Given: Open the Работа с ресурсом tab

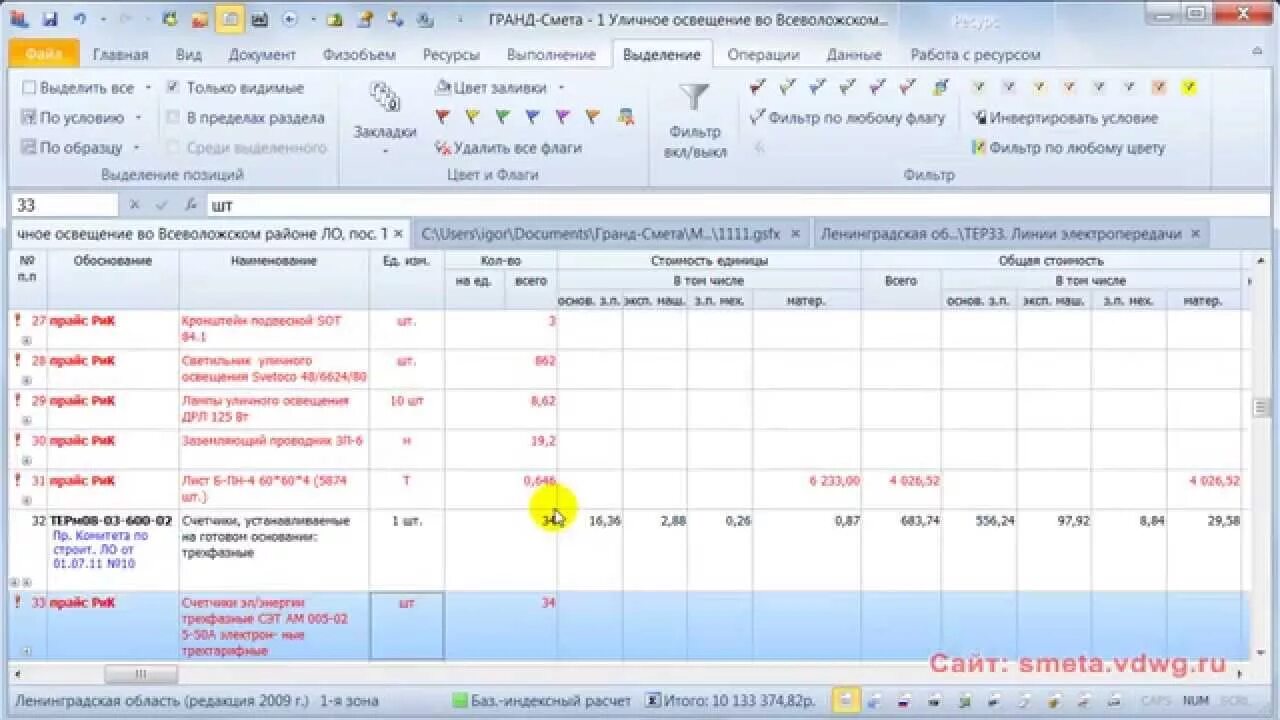Looking at the screenshot, I should coord(975,54).
